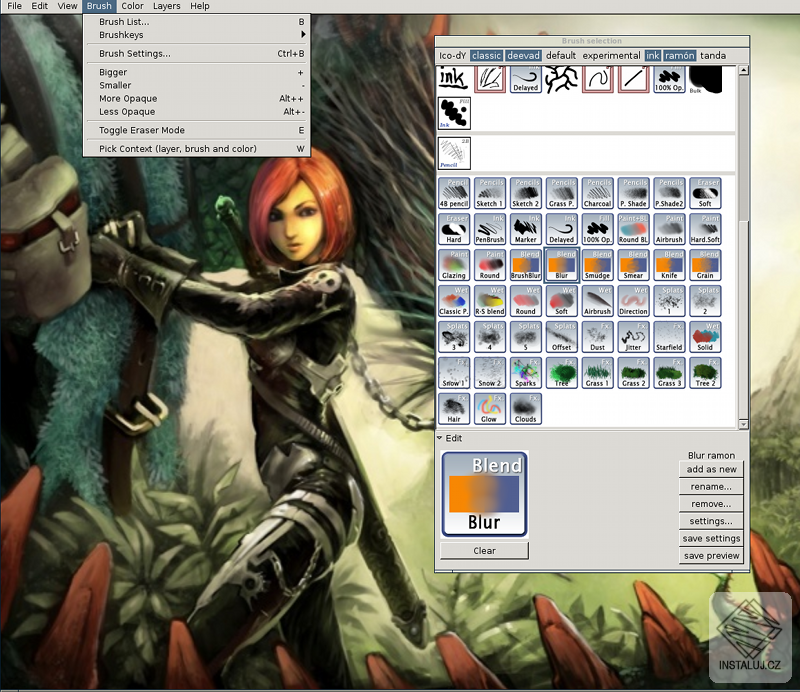Choose the PenBrush ink brush
The width and height of the screenshot is (800, 692).
tap(490, 229)
